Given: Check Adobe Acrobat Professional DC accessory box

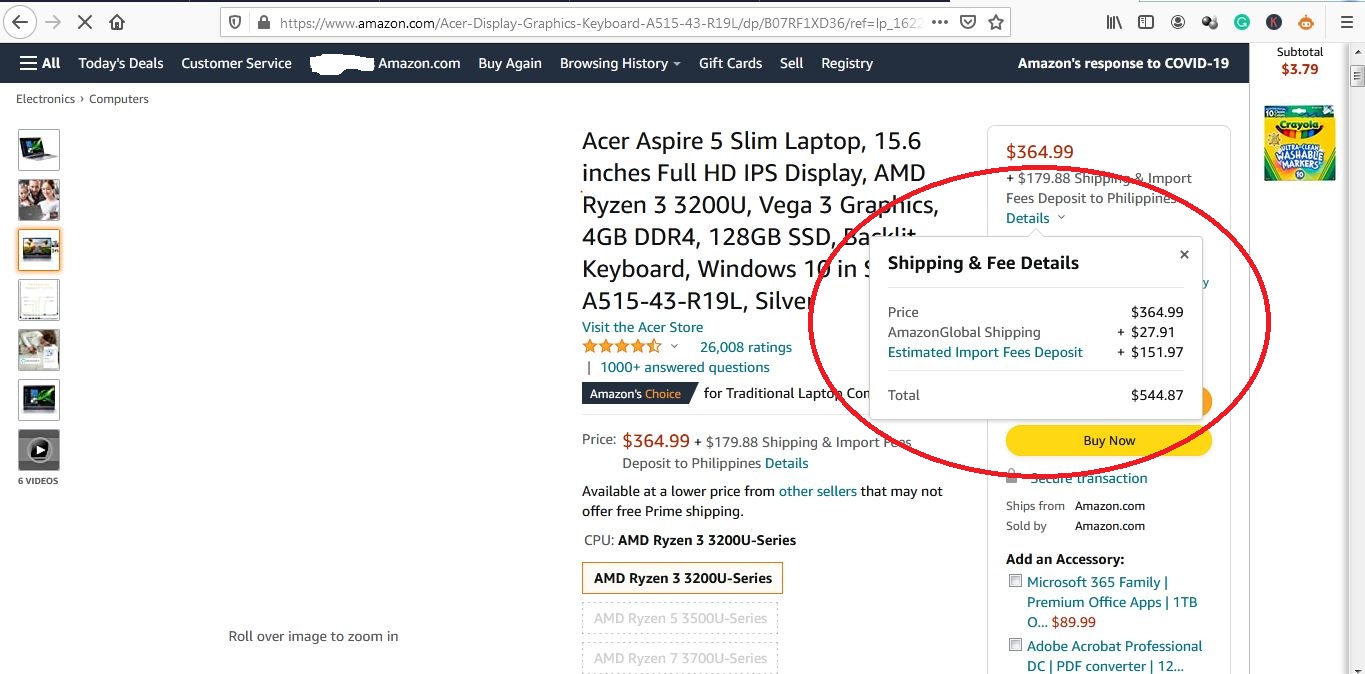Looking at the screenshot, I should tap(1016, 645).
